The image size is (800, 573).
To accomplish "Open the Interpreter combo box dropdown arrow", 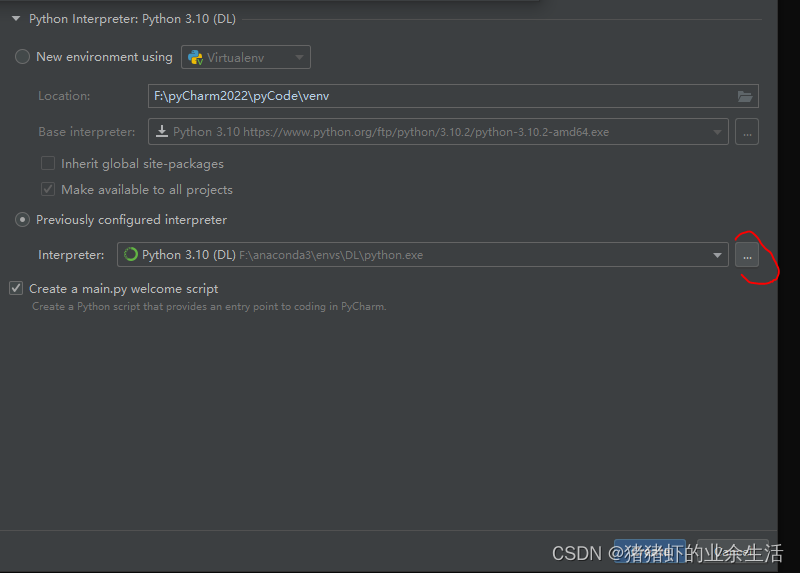I will point(717,255).
